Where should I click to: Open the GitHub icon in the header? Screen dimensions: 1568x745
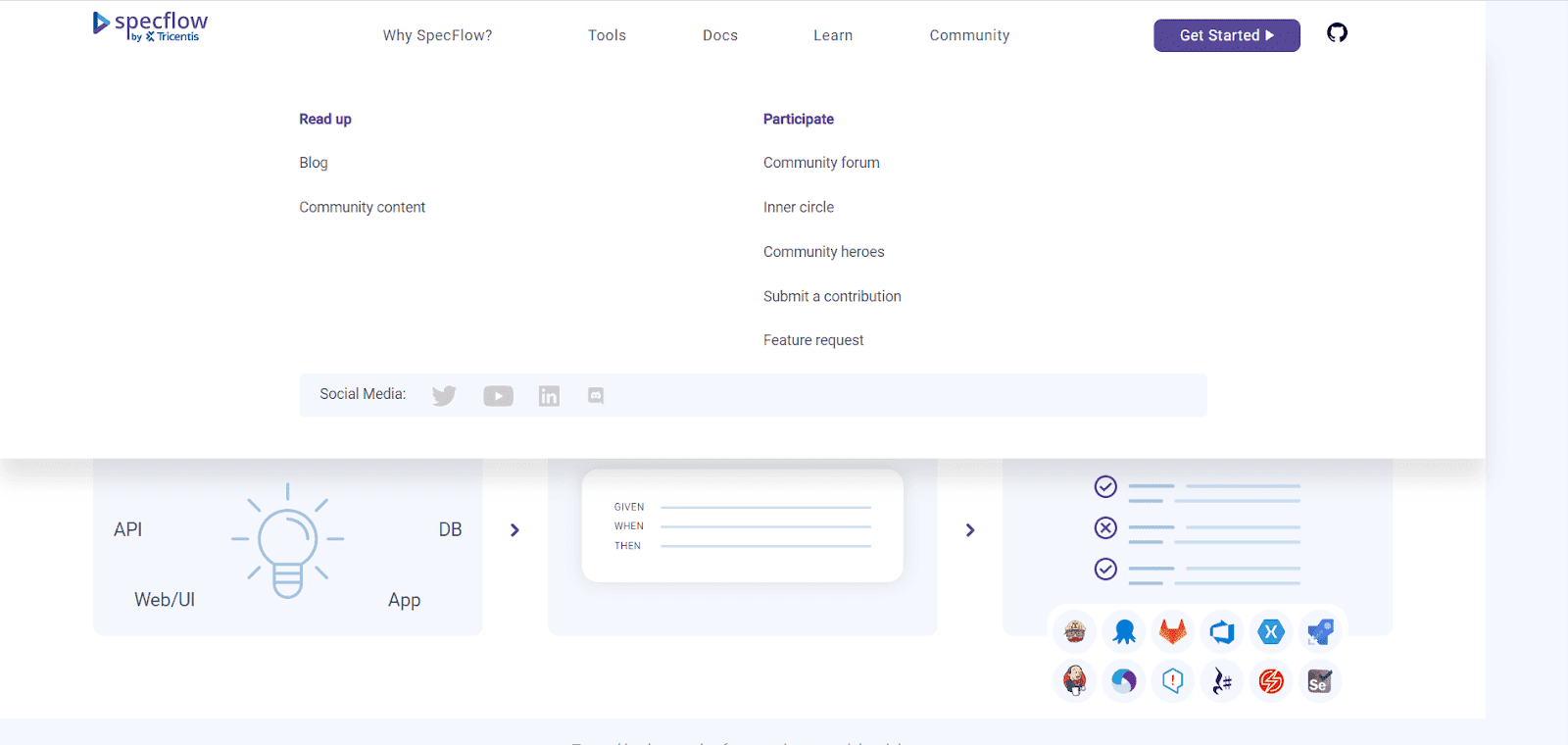tap(1337, 33)
